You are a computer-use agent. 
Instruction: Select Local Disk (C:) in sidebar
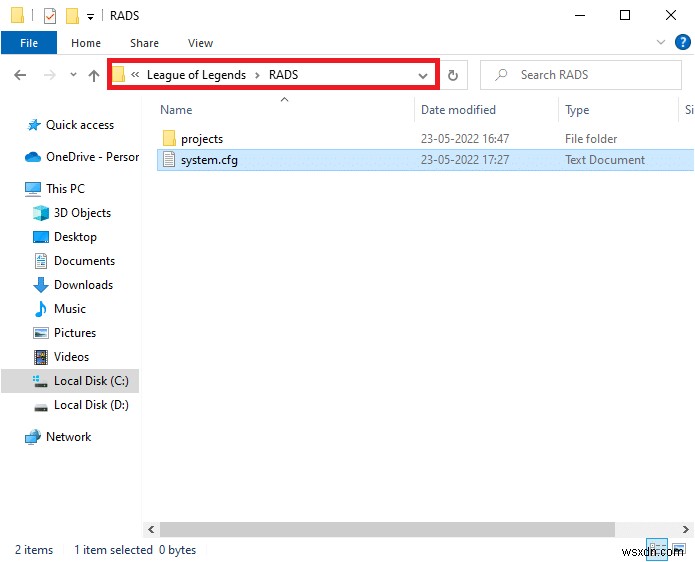click(70, 381)
